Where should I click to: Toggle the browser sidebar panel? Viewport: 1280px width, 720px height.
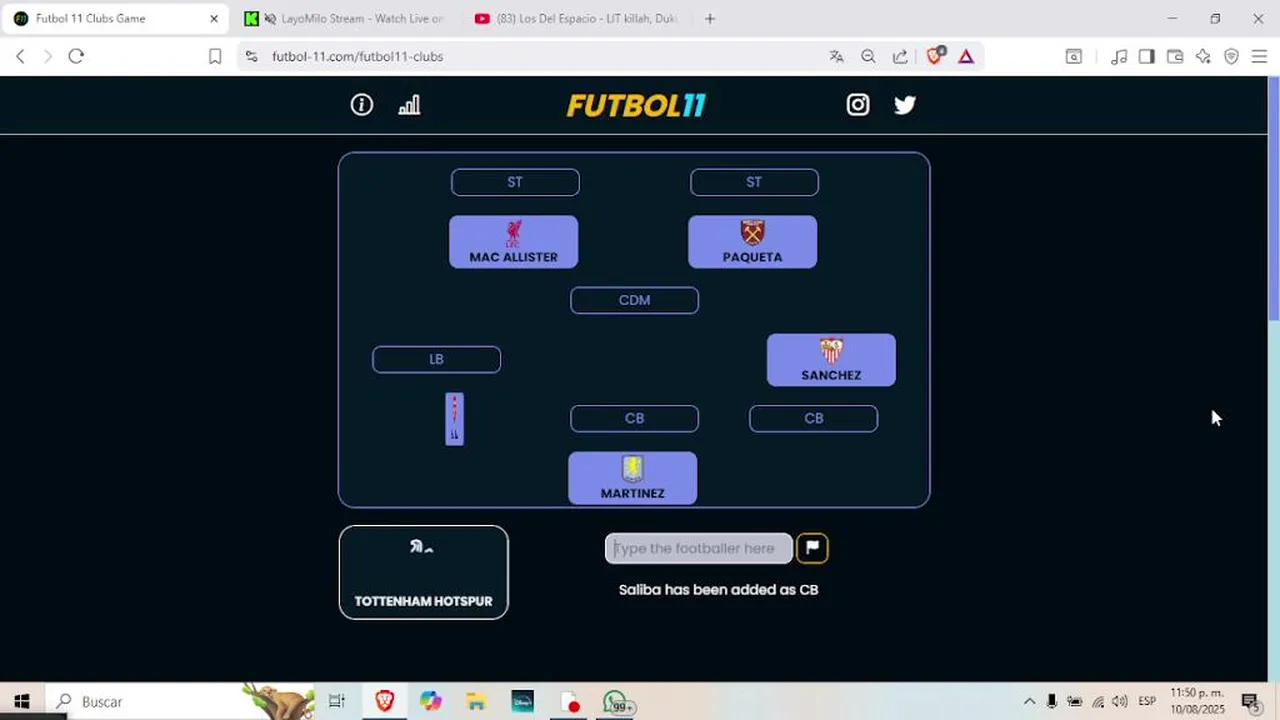(x=1147, y=56)
